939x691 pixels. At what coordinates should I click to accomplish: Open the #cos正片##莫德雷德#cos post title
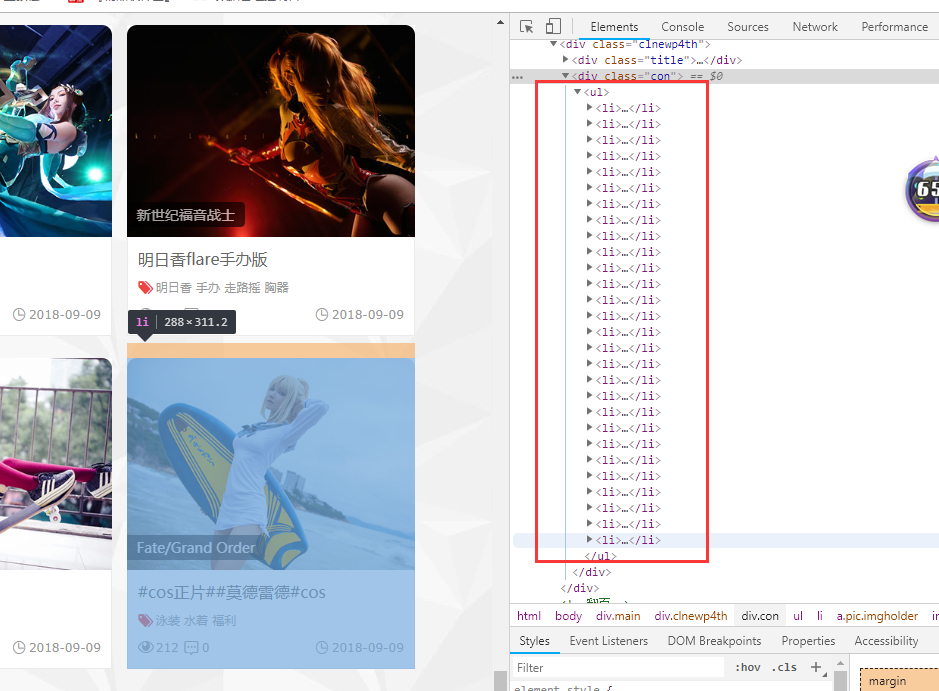point(232,592)
